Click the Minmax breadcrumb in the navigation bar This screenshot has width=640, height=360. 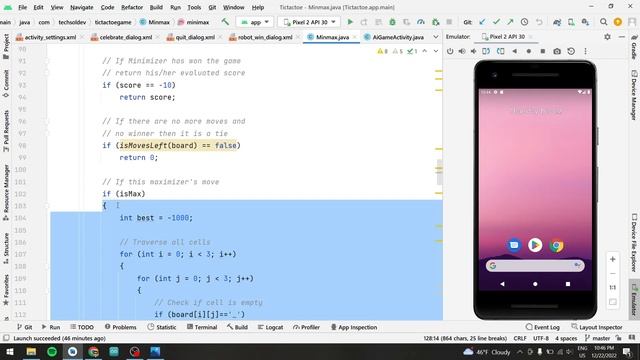pos(154,22)
